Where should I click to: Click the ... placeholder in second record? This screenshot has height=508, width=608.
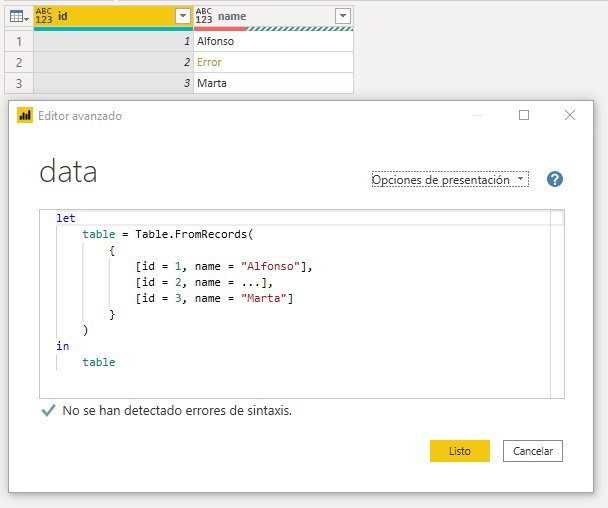point(250,283)
